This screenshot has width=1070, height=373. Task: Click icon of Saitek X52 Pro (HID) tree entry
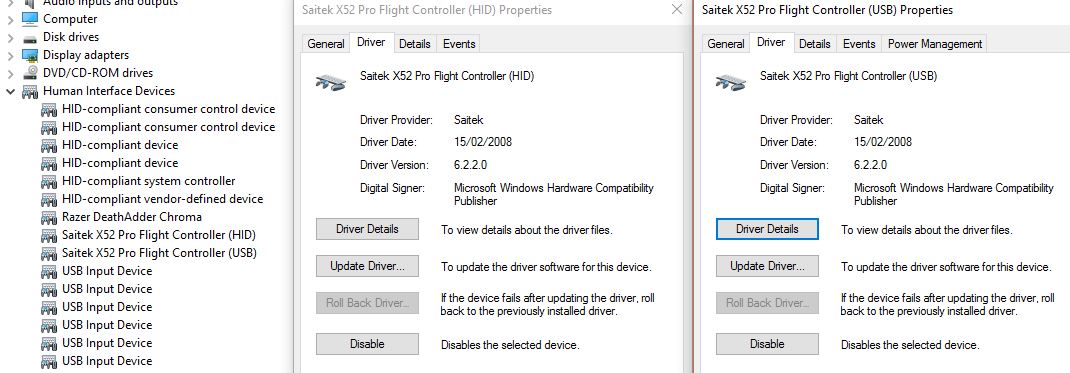tap(49, 235)
